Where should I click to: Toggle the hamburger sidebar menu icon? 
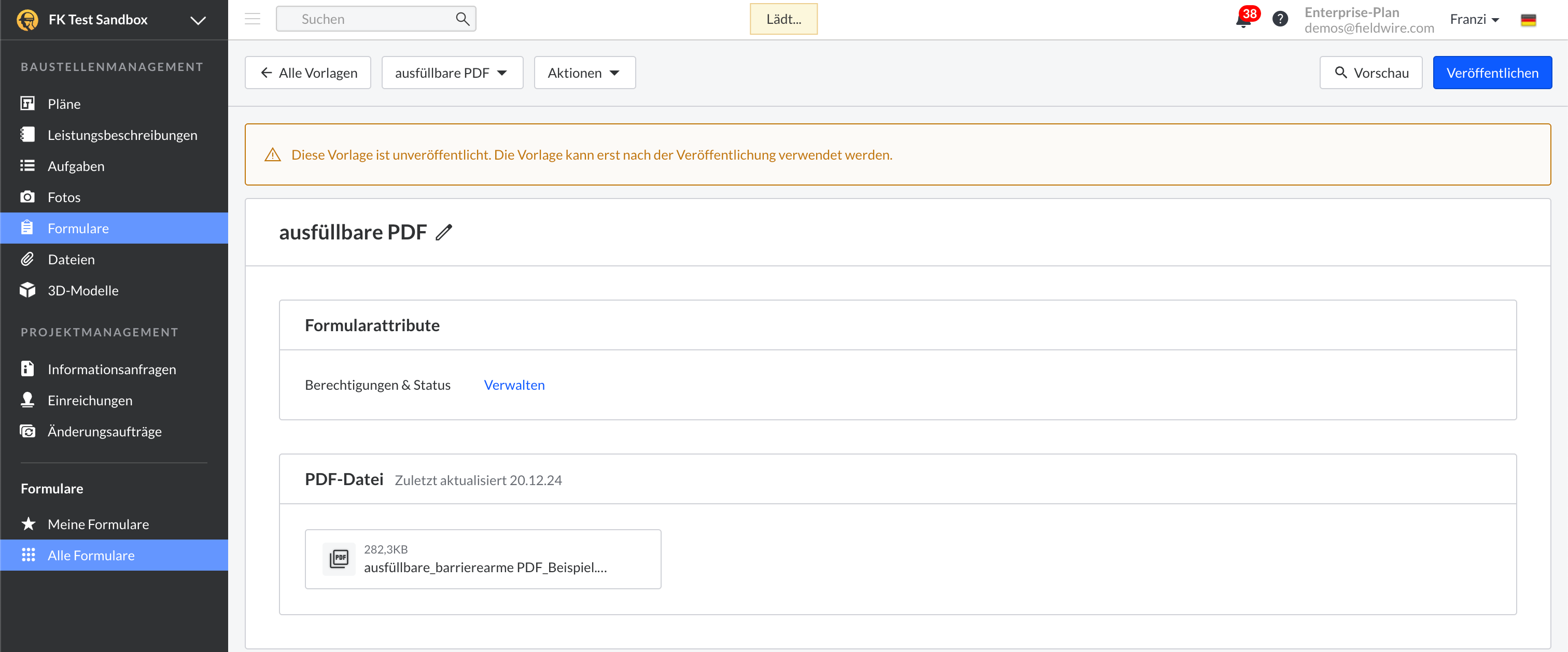(x=253, y=19)
